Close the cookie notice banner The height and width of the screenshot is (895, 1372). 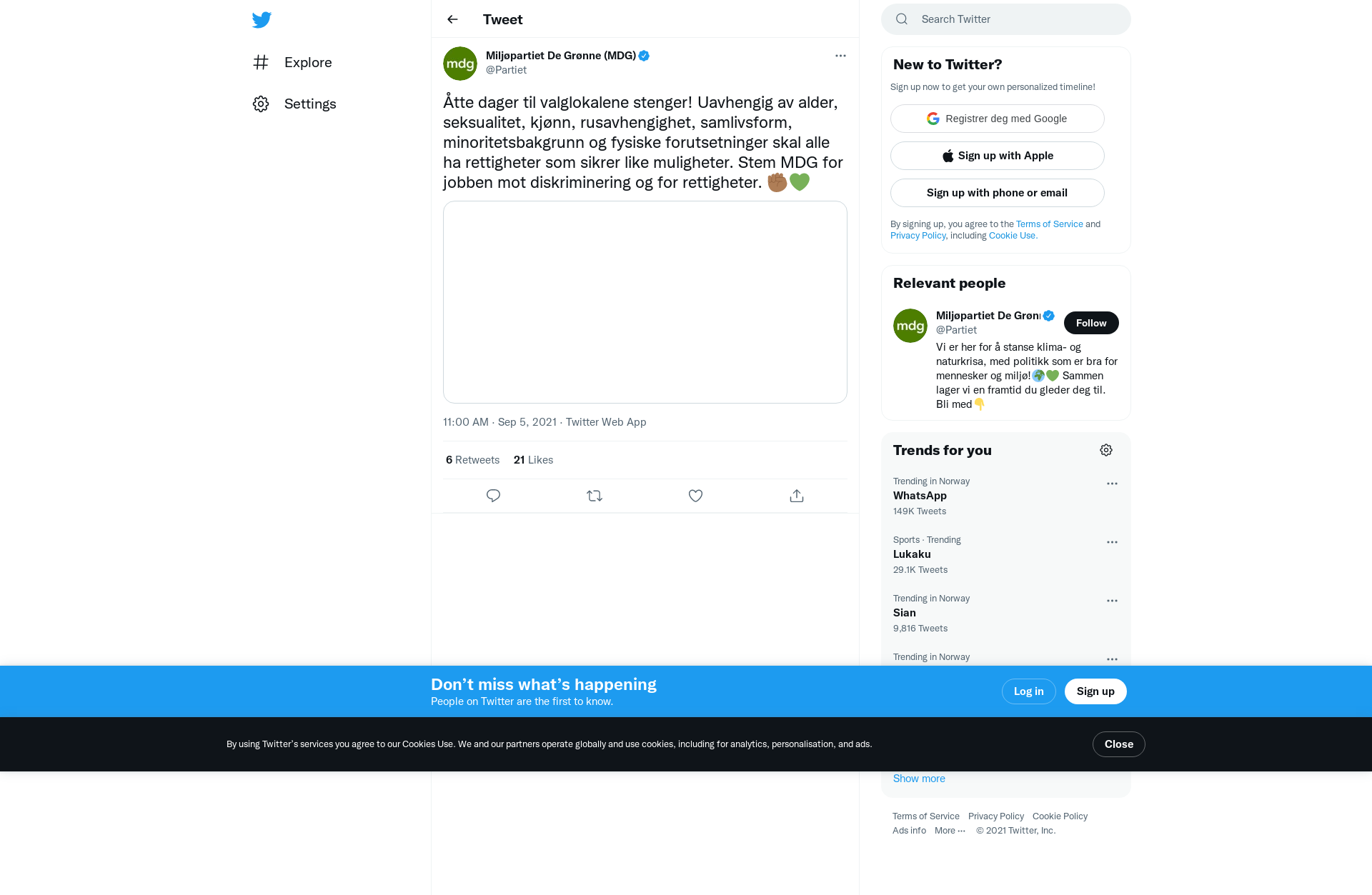coord(1119,744)
